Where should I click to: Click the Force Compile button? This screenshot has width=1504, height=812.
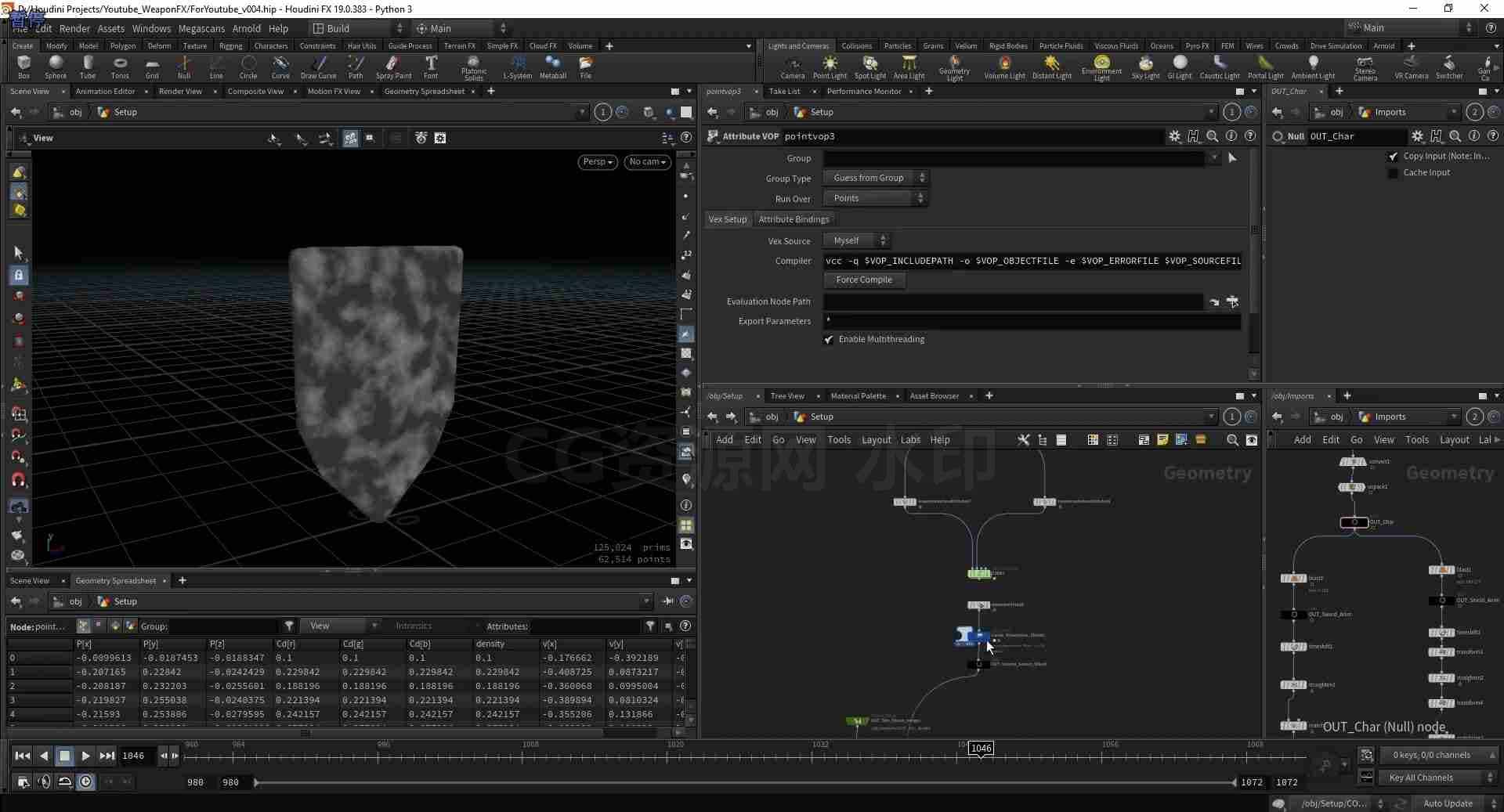tap(864, 280)
